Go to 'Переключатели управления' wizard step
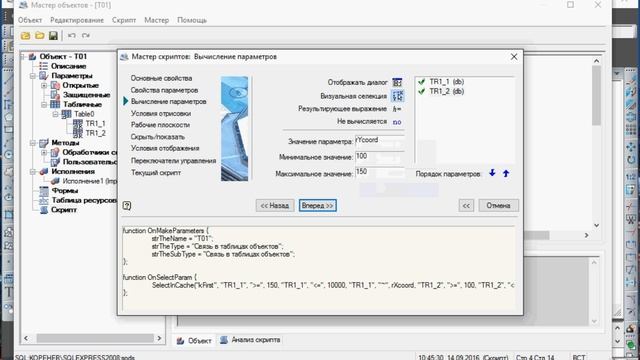 pos(173,160)
